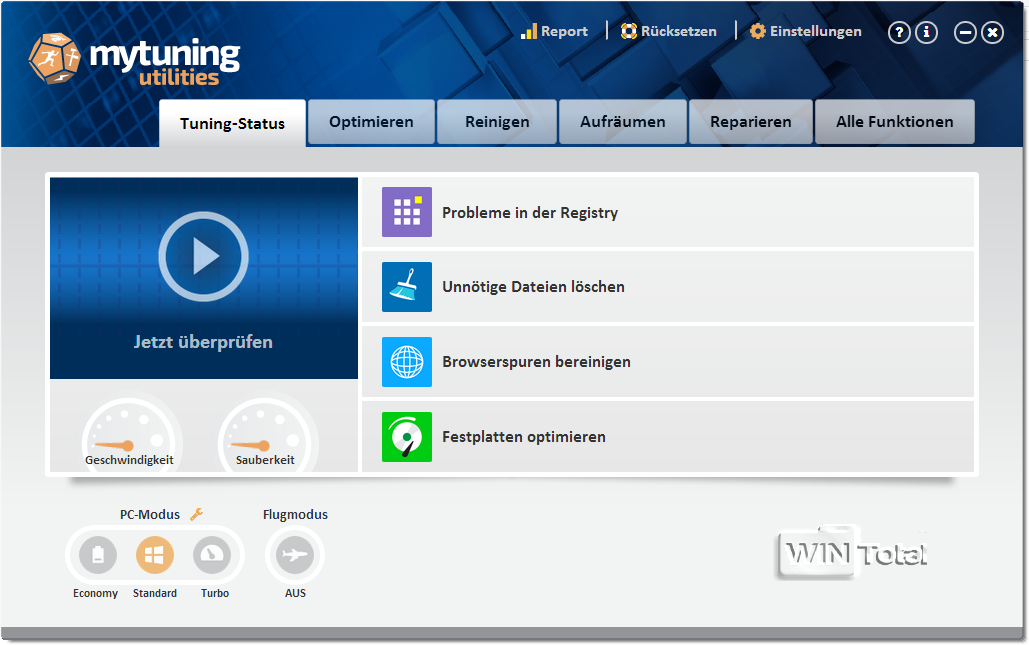Open Probleme in der Registry
Screen dimensions: 1029x645
click(667, 212)
